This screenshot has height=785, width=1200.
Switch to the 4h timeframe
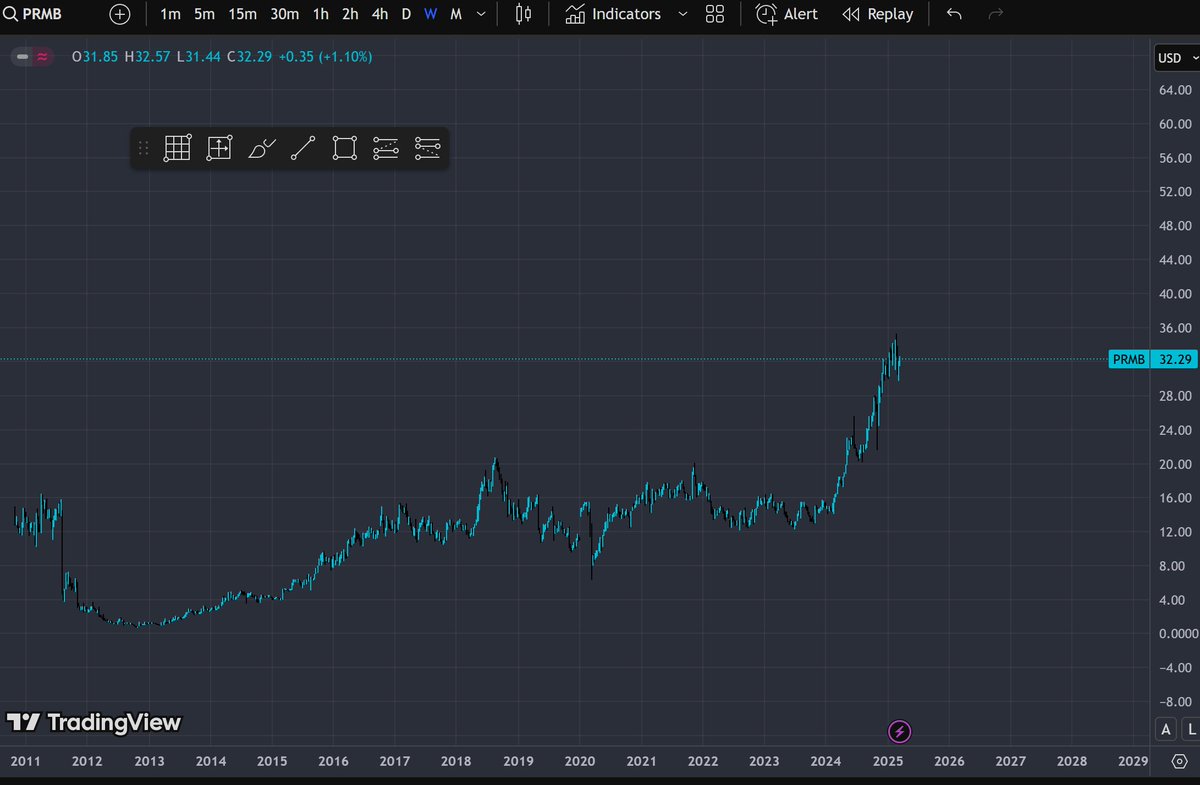pyautogui.click(x=380, y=14)
